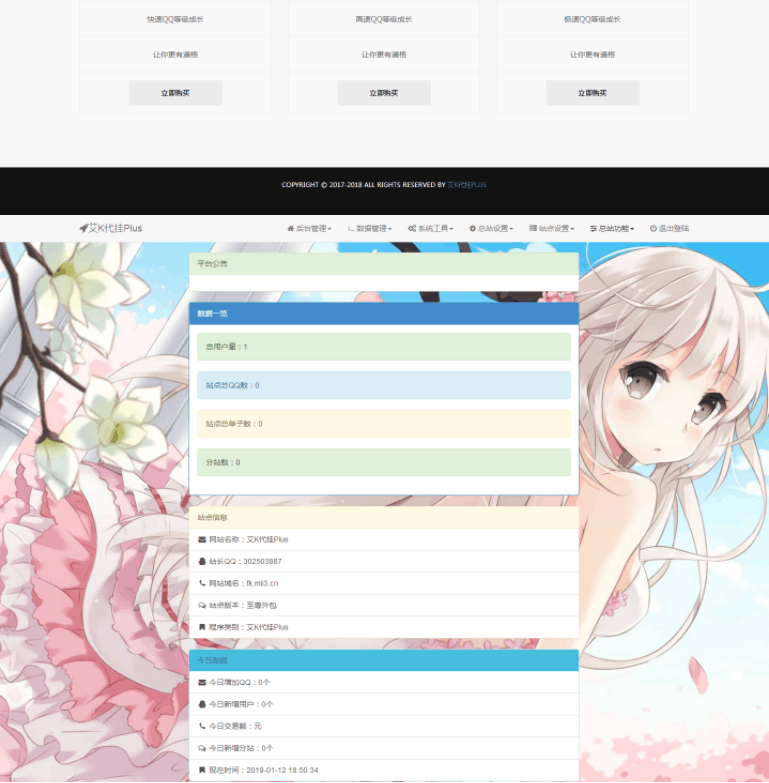Click the 退出登陆 logout link
The image size is (769, 783).
pos(669,229)
